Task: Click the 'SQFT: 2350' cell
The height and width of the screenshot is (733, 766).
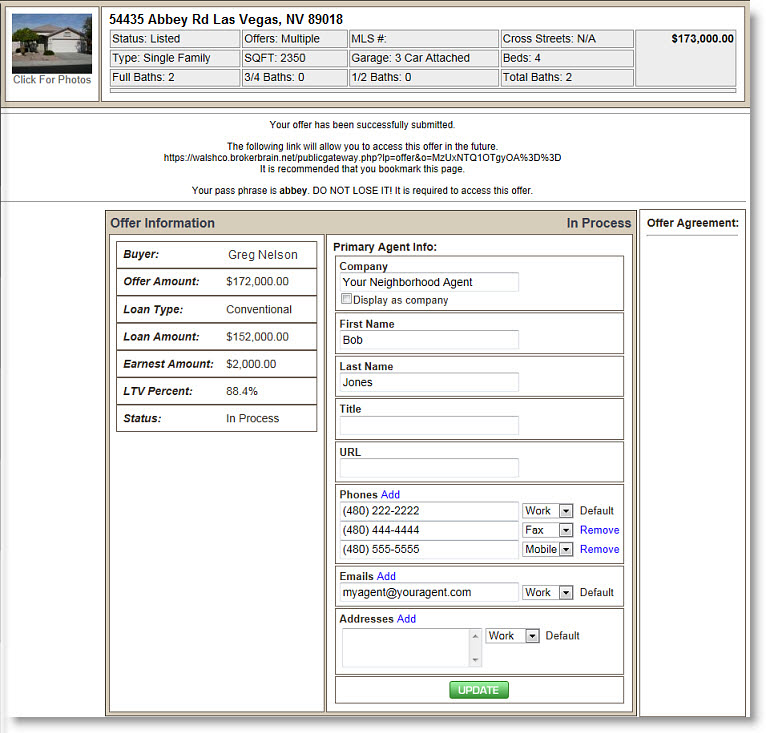Action: click(295, 58)
